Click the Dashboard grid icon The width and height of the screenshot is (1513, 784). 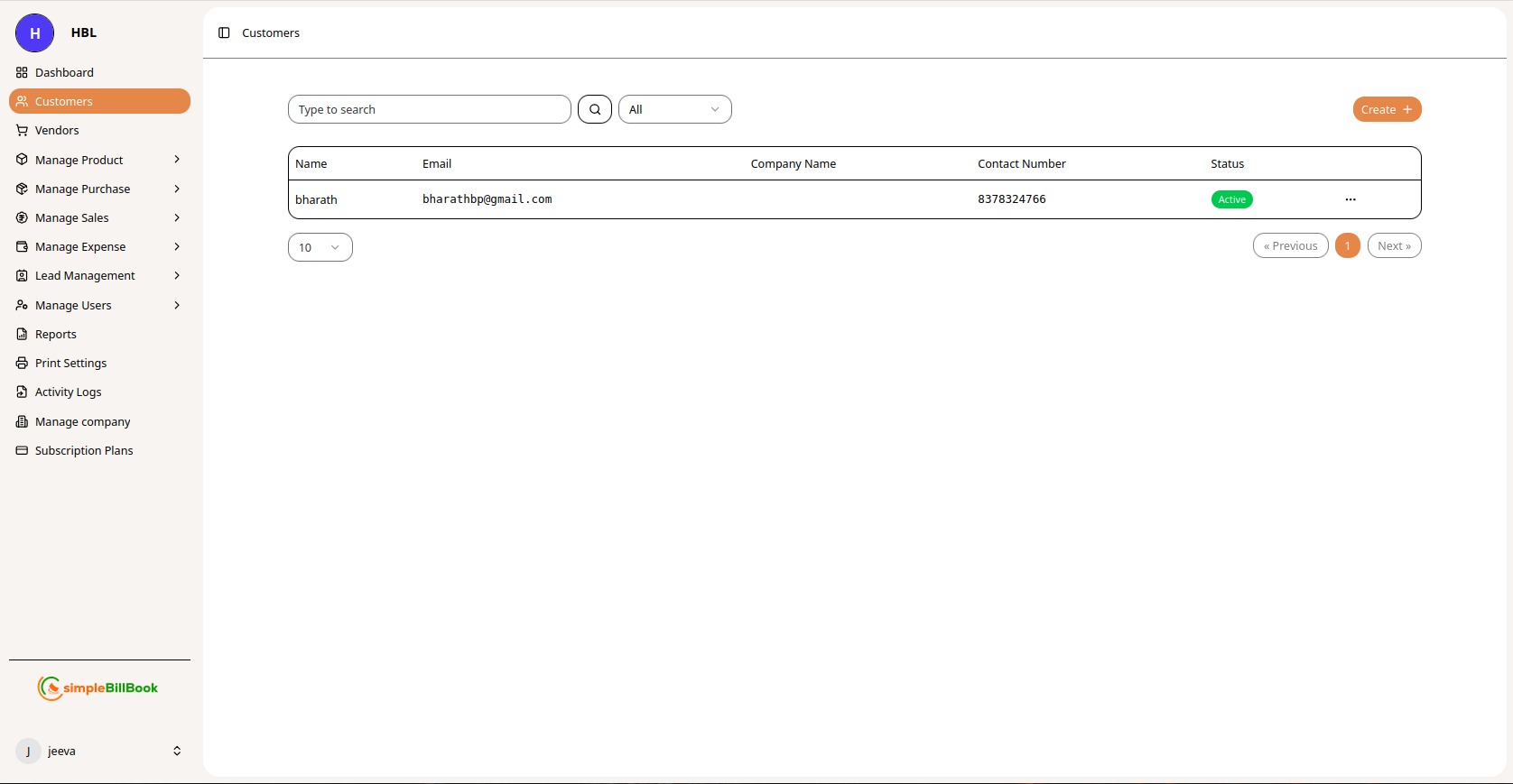(x=22, y=72)
